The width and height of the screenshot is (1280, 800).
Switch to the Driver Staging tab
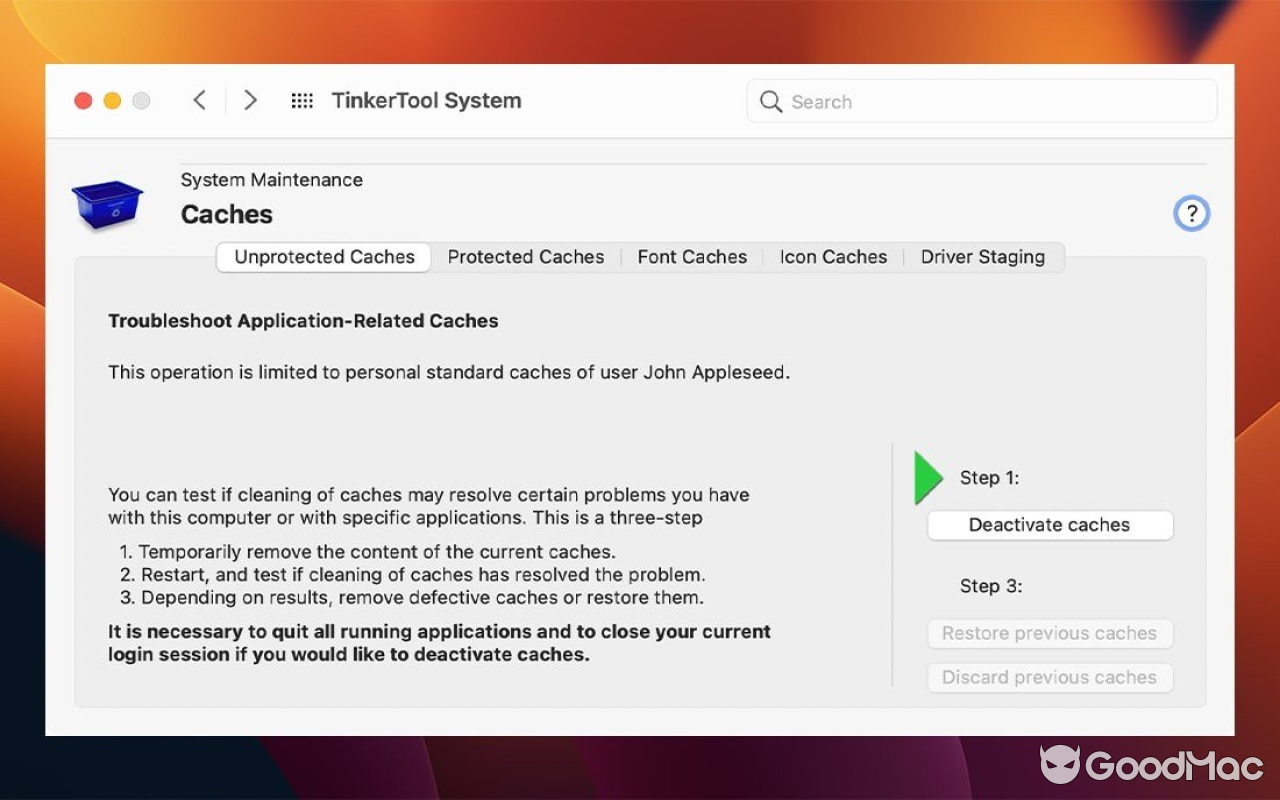click(982, 257)
